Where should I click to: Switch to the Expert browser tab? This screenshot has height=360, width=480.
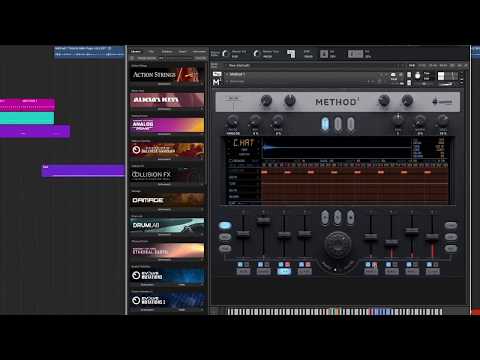183,52
